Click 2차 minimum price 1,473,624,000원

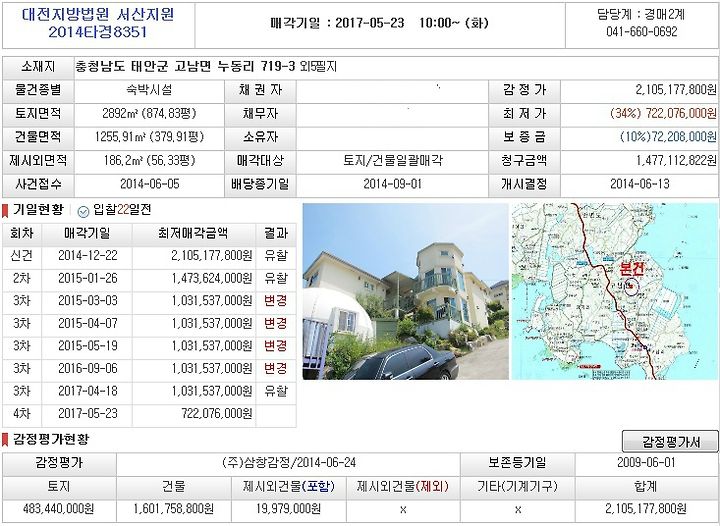[212, 278]
